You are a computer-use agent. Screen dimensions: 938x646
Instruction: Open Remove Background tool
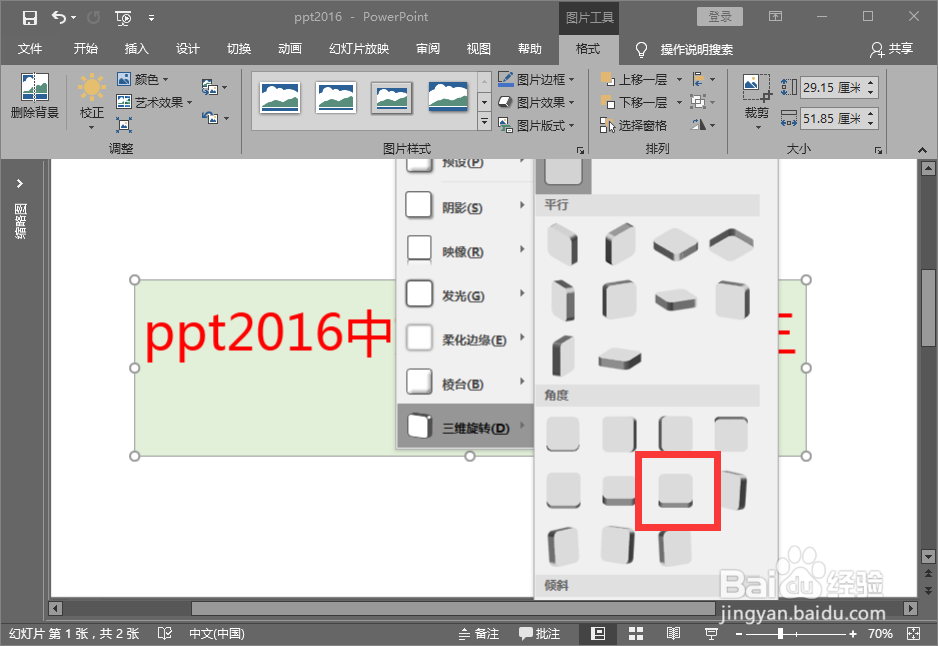click(35, 96)
